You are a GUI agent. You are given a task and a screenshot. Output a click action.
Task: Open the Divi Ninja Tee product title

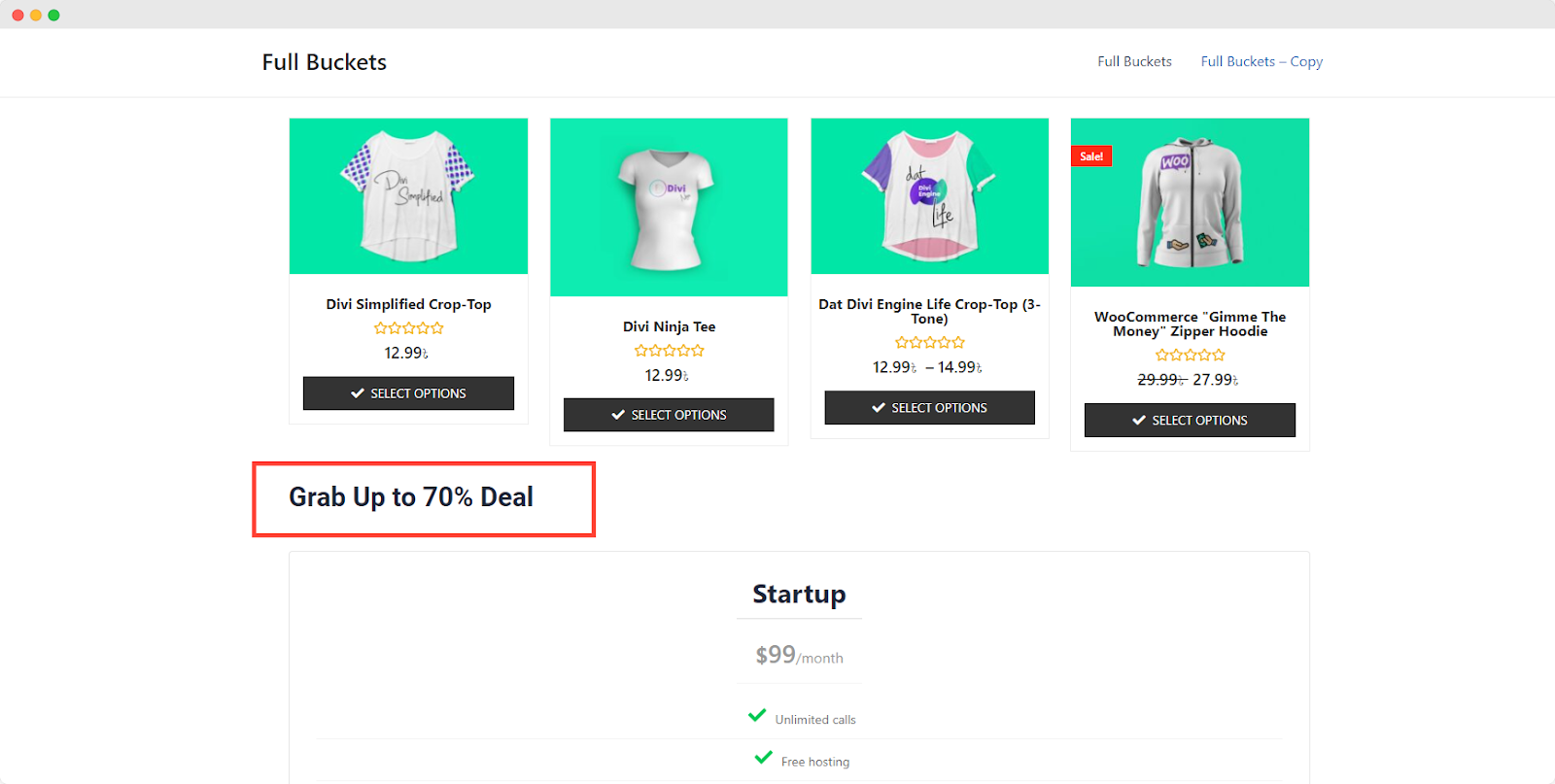click(669, 326)
